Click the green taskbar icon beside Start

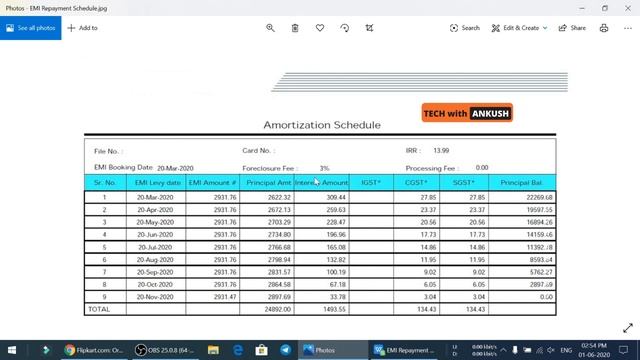tap(46, 350)
